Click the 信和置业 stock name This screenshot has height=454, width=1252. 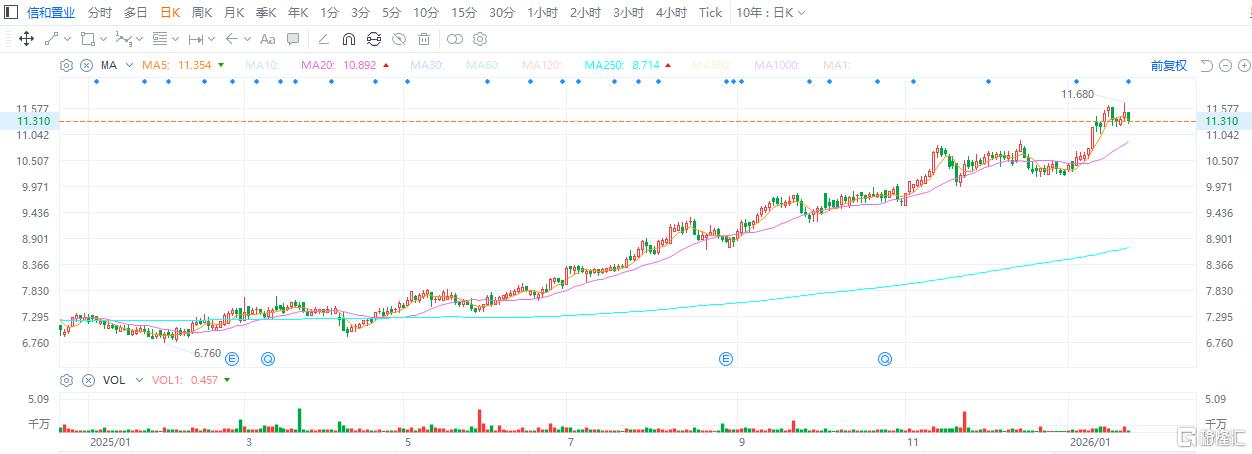(50, 13)
